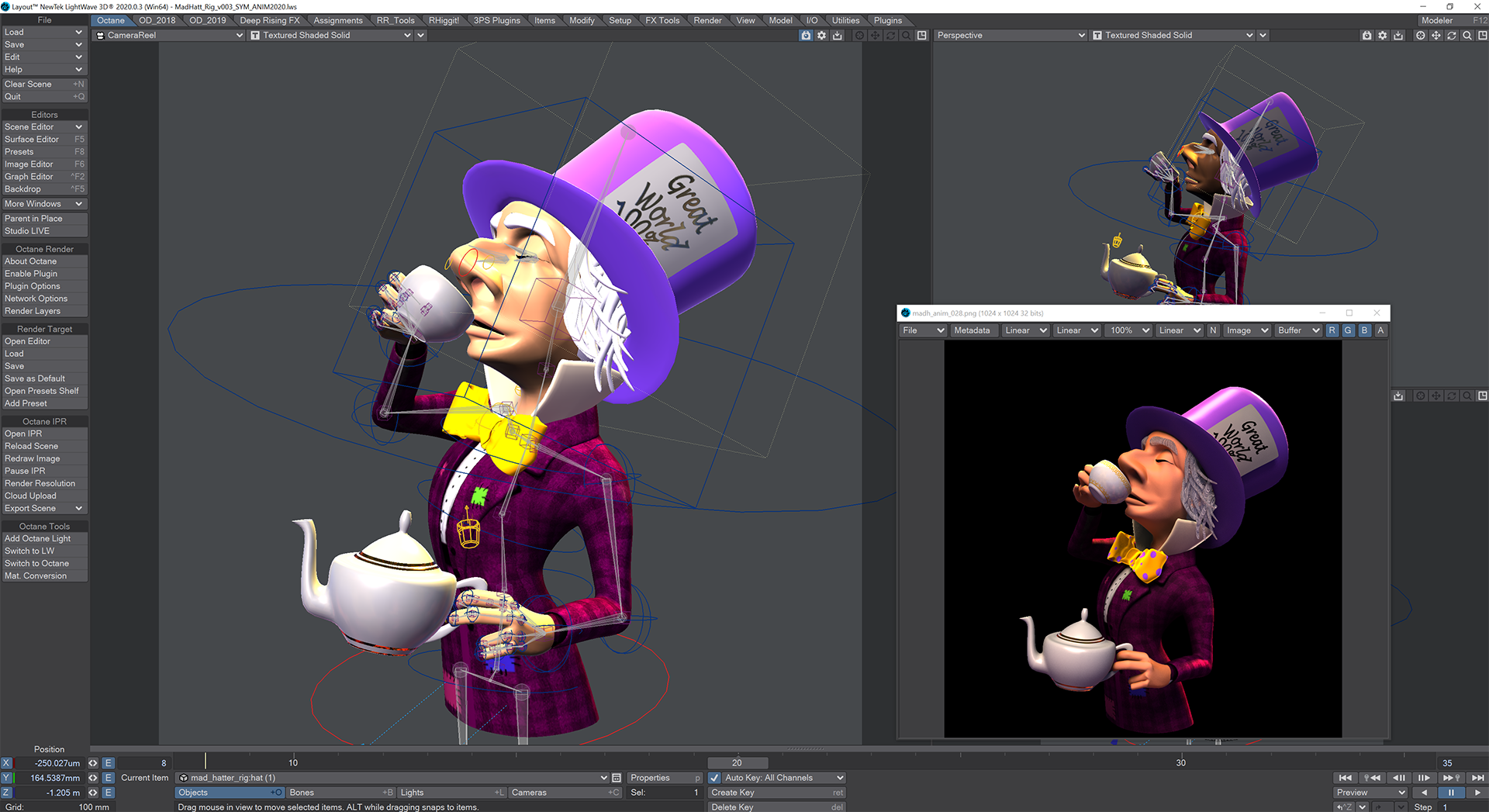Expand Scene Editor dropdown
This screenshot has width=1489, height=812.
click(x=43, y=127)
